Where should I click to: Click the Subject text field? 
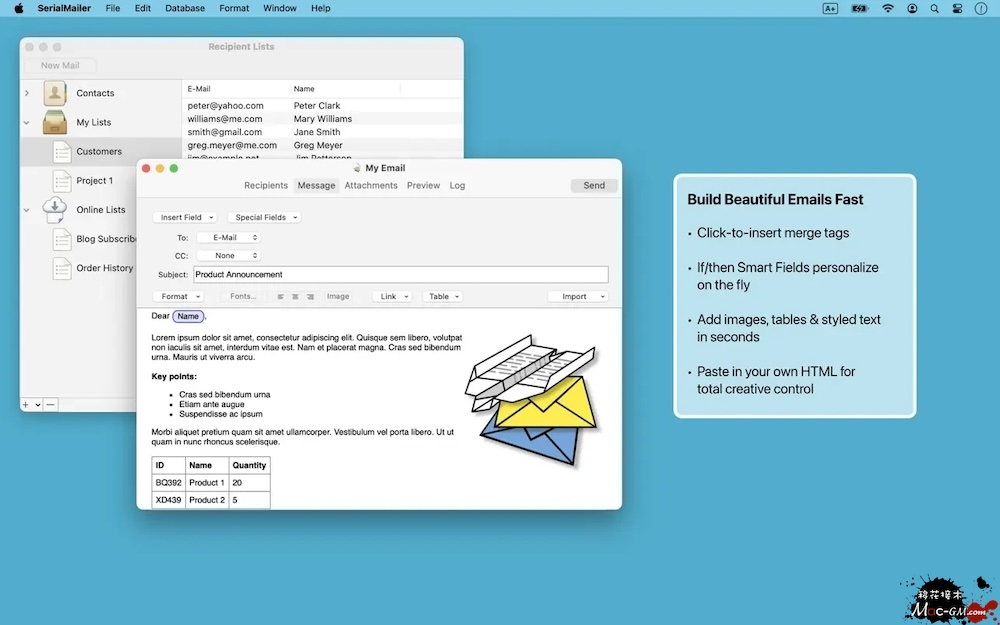pos(400,275)
